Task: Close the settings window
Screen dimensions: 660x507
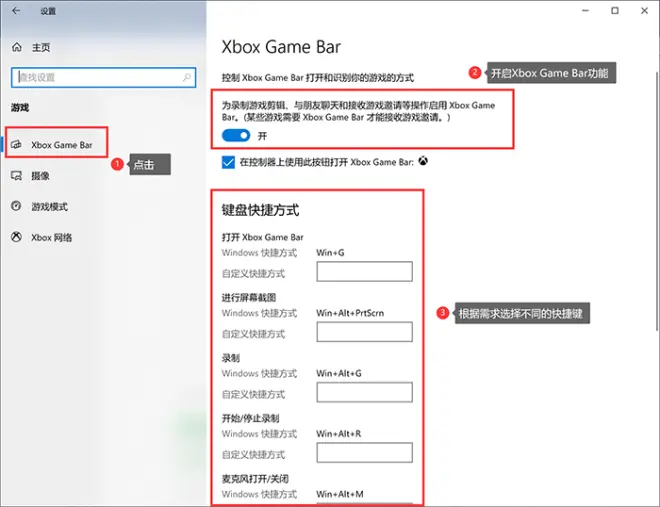Action: tap(644, 11)
